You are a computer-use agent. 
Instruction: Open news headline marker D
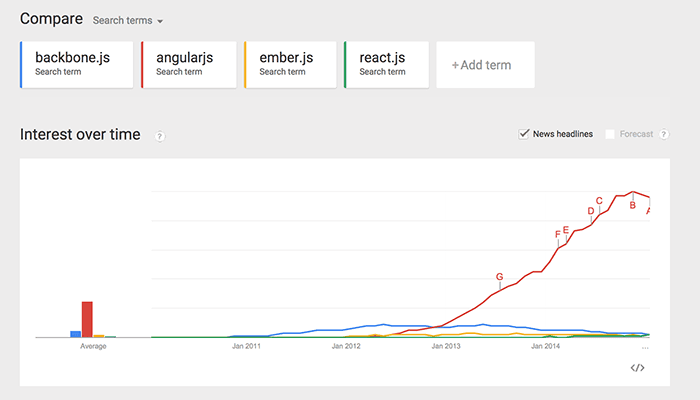590,211
